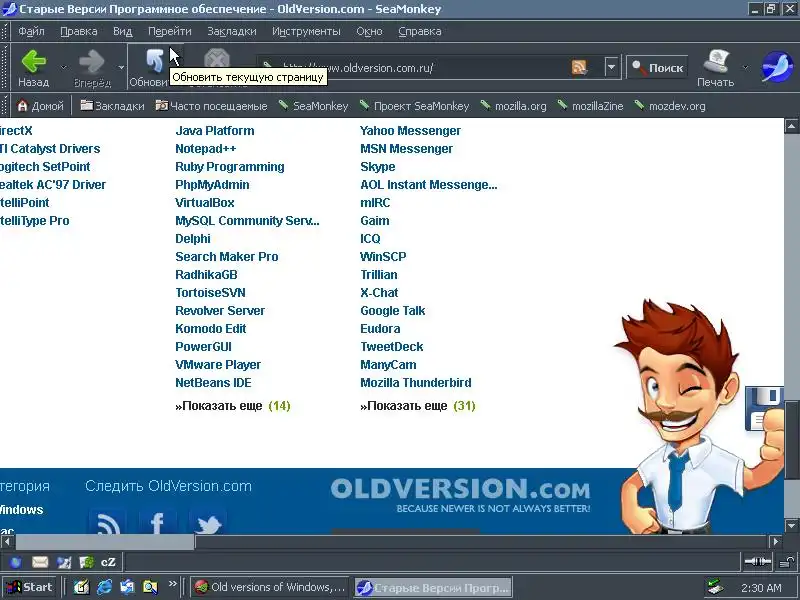Image resolution: width=800 pixels, height=600 pixels.
Task: Open Internet Explorer from the quick launch
Action: click(x=104, y=587)
